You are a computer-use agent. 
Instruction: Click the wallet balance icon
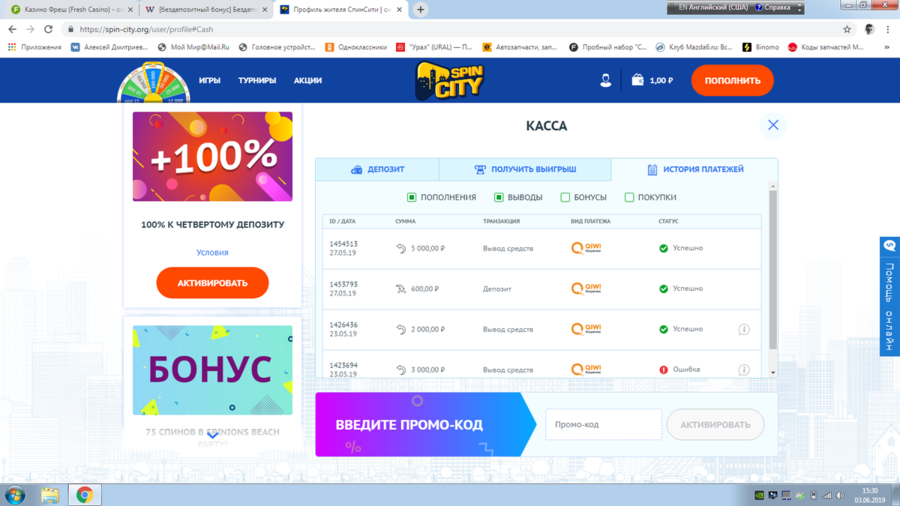point(637,80)
